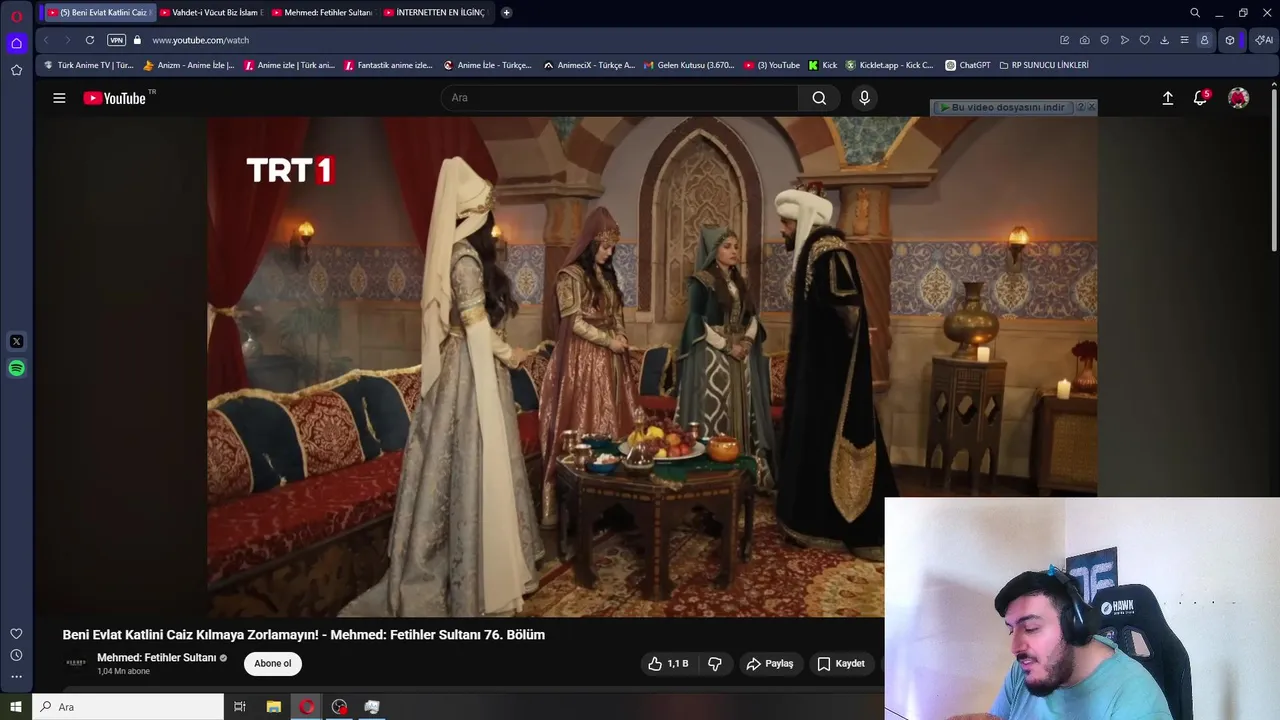Click the Windows taskbar search box
This screenshot has height=720, width=1280.
click(x=128, y=707)
